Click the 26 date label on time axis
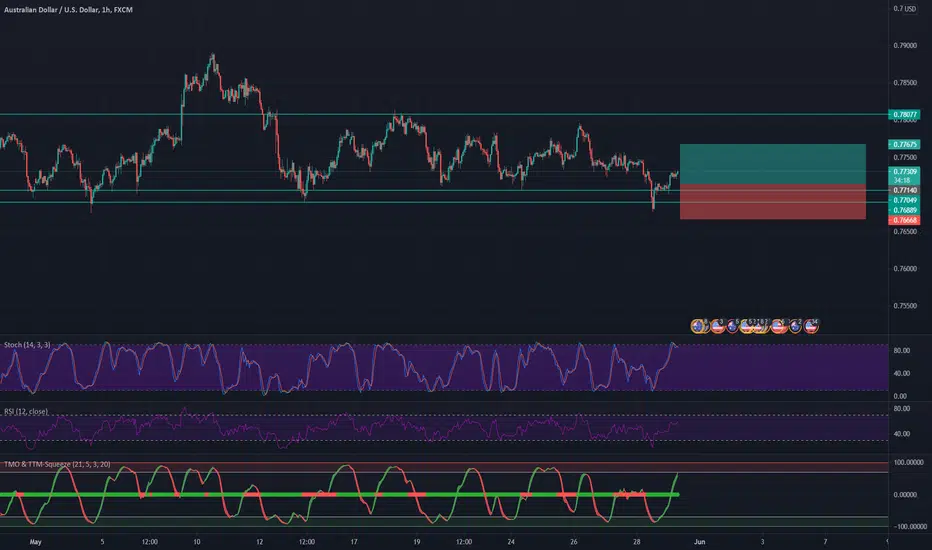932x550 pixels. pos(574,542)
